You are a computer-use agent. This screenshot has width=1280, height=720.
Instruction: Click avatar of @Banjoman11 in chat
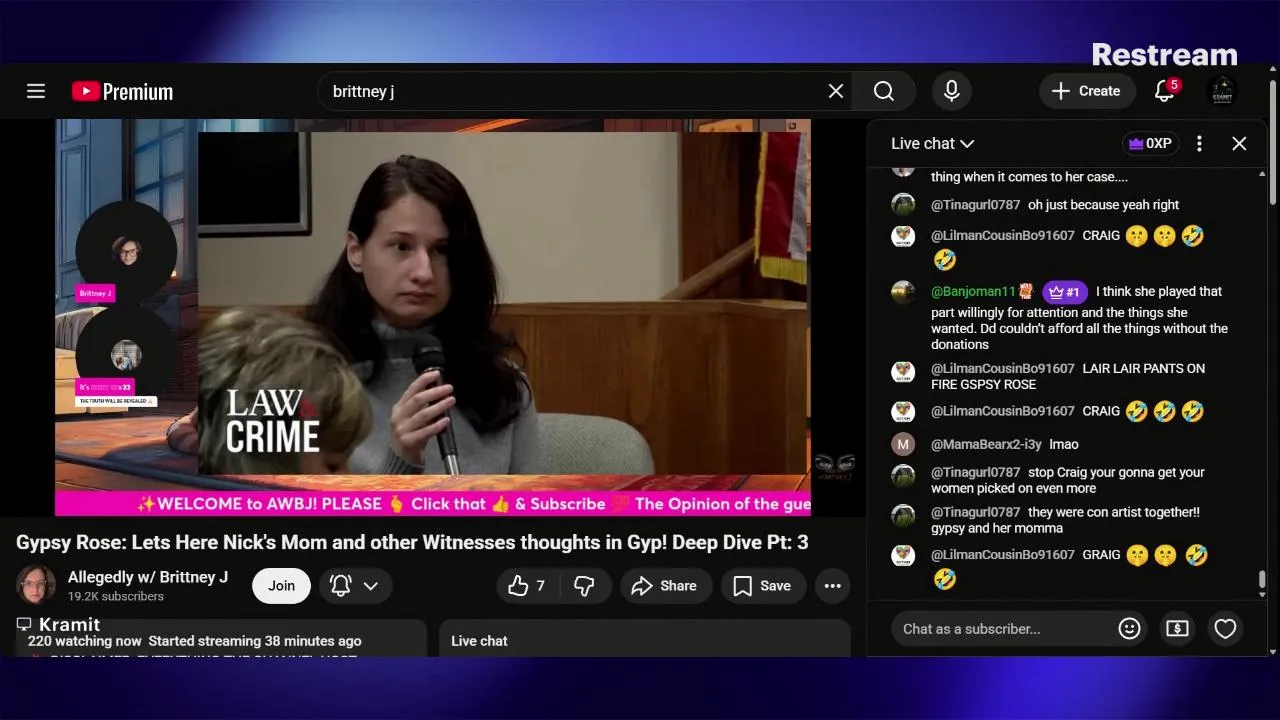tap(903, 292)
